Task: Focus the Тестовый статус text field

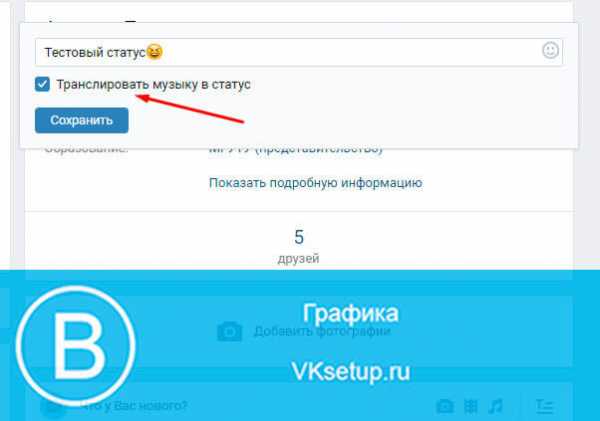Action: pos(299,52)
